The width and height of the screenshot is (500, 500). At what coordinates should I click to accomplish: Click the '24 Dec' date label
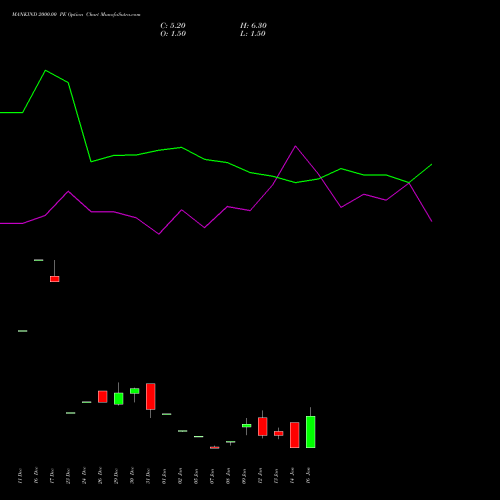84,476
